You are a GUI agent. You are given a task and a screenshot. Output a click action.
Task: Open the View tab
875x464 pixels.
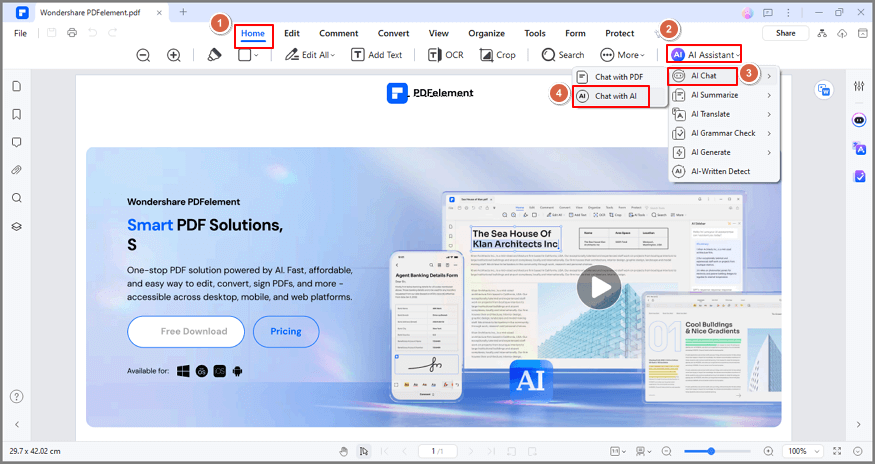click(x=439, y=34)
